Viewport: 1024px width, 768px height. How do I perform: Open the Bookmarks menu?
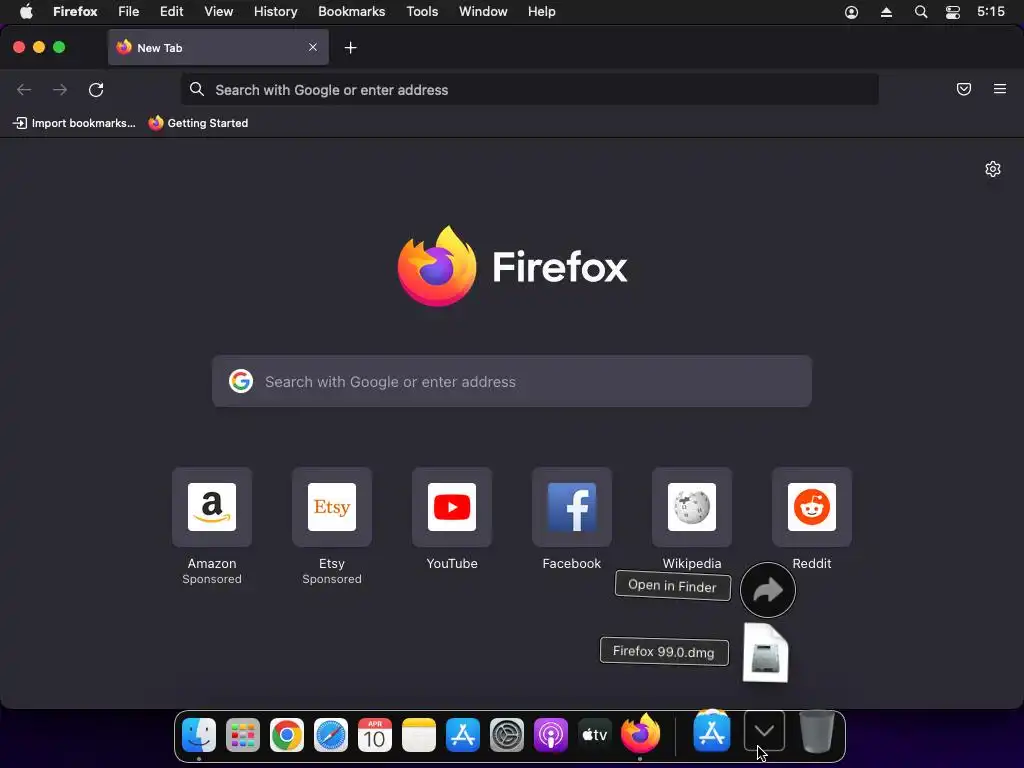351,12
